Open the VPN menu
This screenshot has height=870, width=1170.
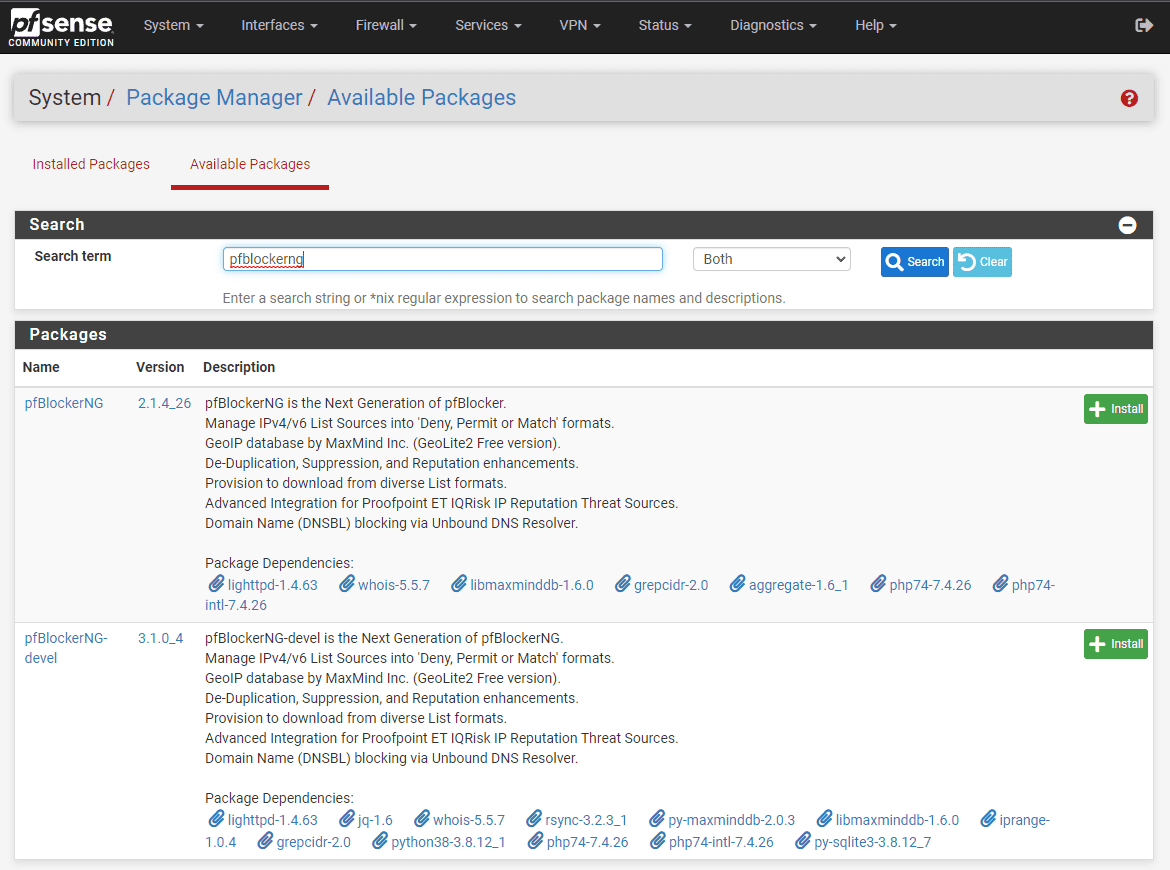pos(580,25)
